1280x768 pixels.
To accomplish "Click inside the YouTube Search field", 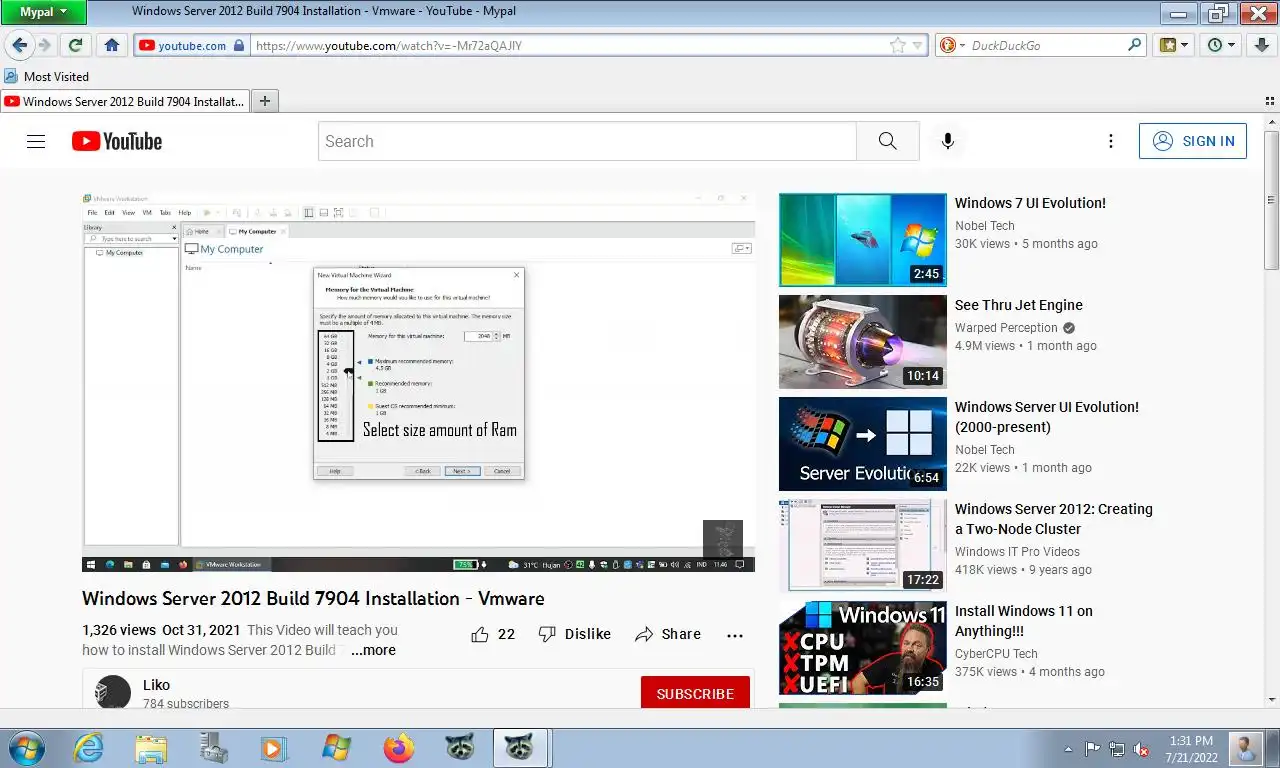I will click(588, 141).
